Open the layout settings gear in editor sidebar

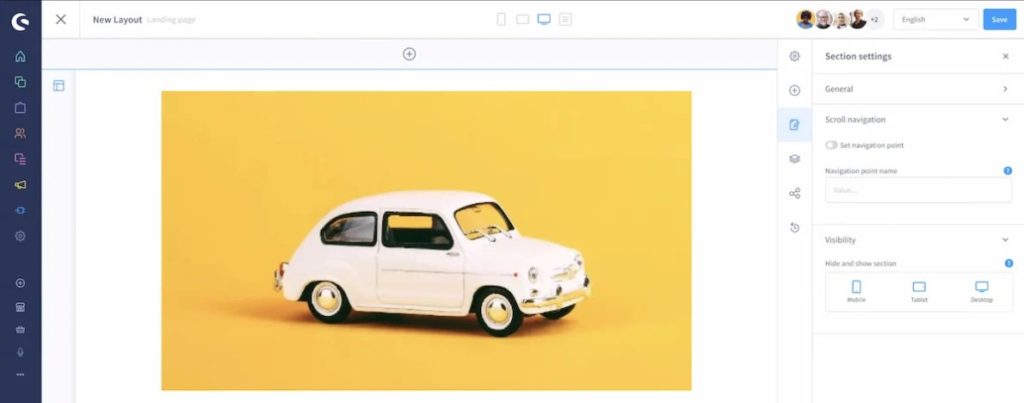coord(794,56)
